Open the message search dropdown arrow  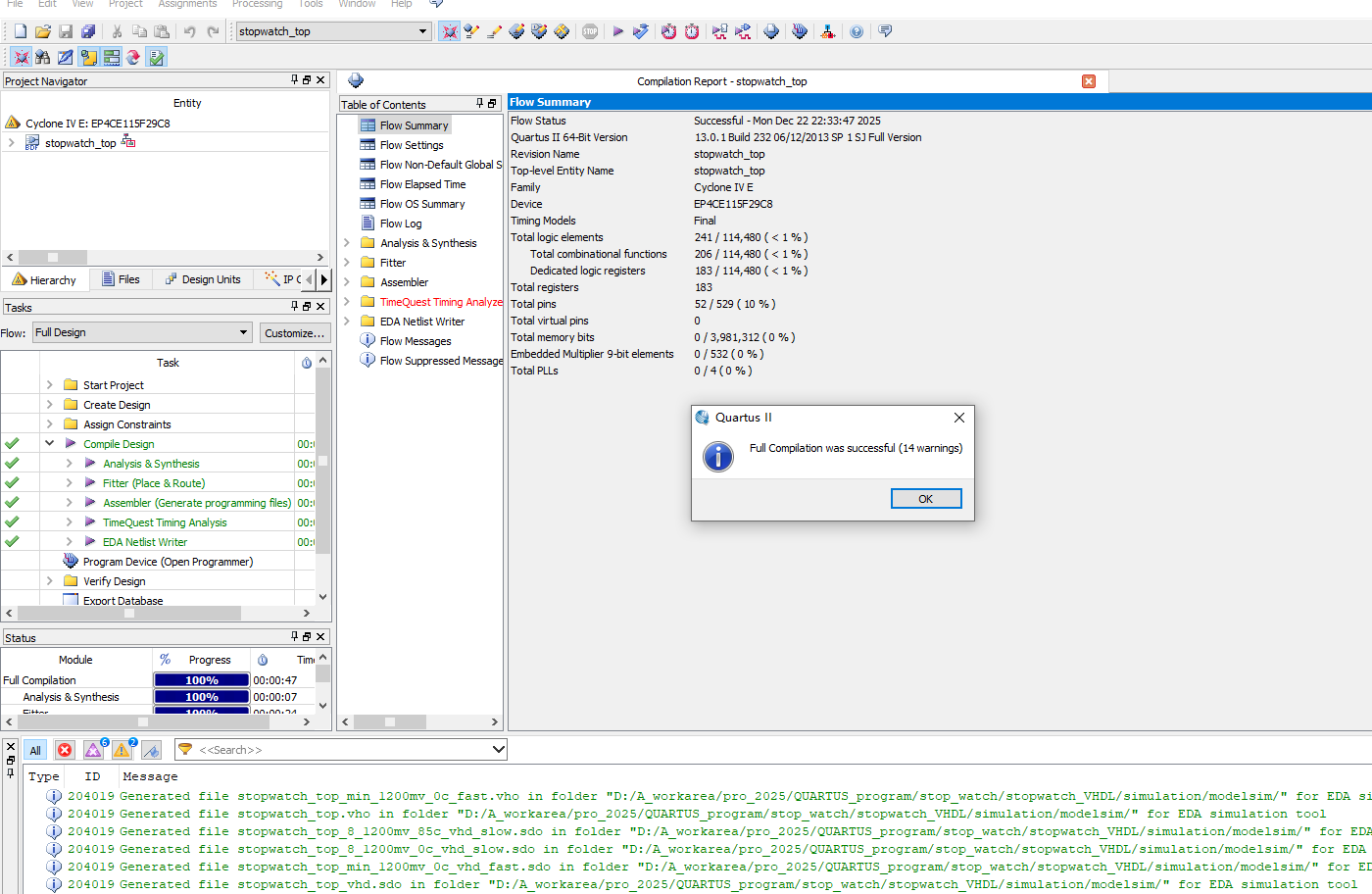[498, 749]
